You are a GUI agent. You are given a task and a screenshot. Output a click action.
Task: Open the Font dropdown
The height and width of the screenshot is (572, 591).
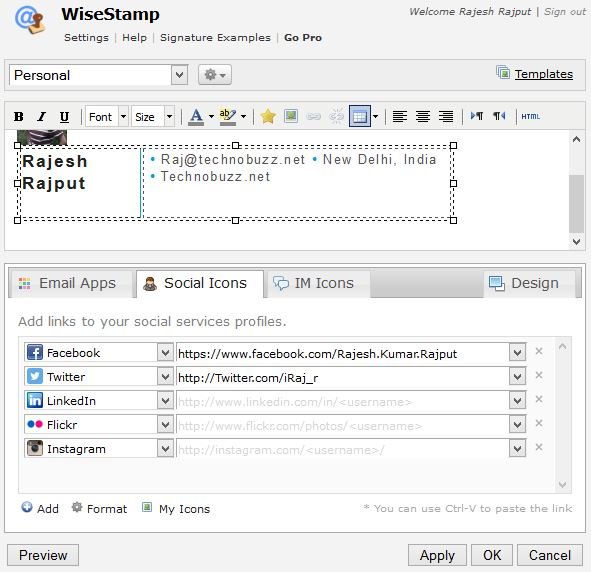point(107,117)
